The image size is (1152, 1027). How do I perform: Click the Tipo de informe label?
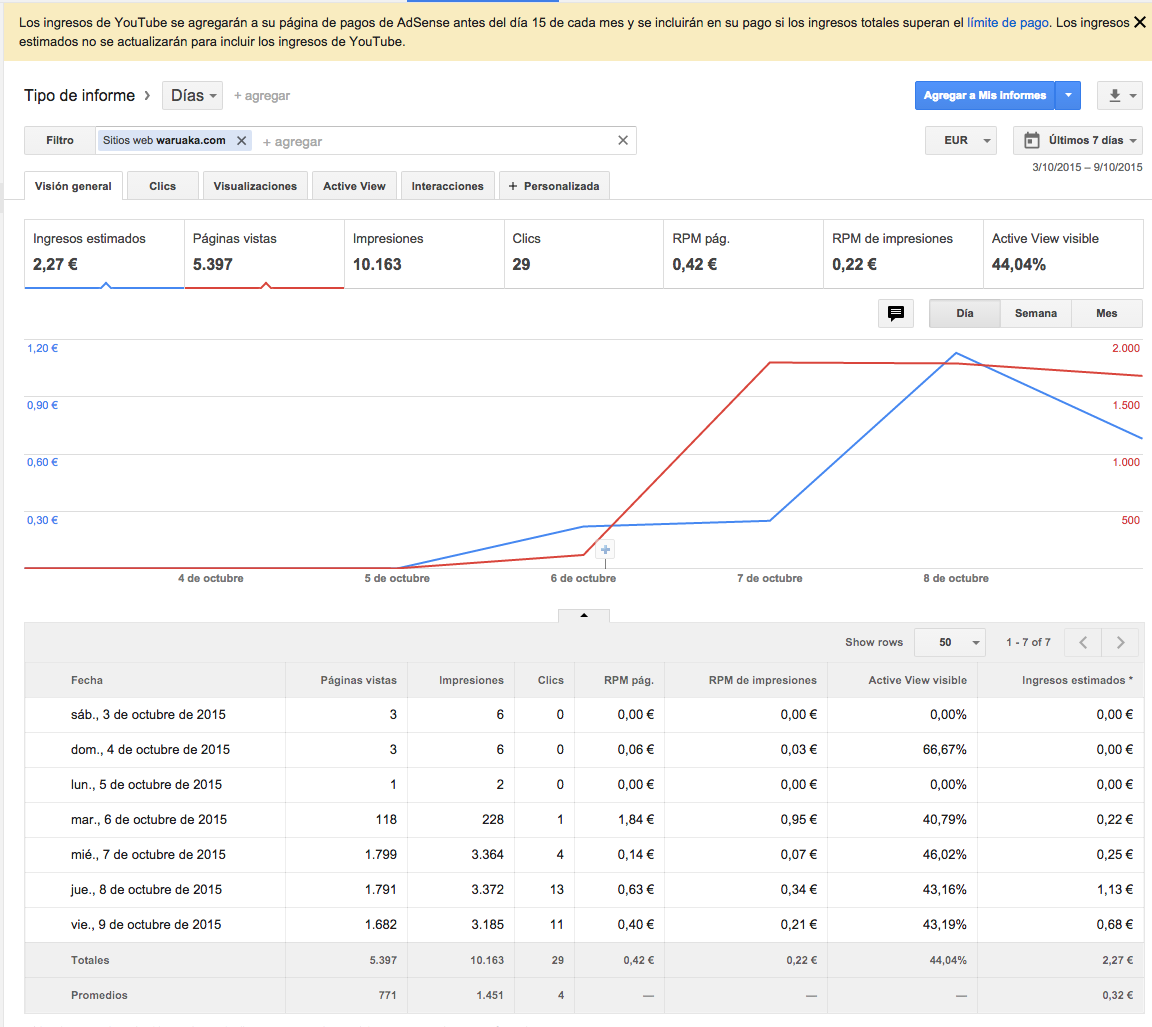pos(79,96)
